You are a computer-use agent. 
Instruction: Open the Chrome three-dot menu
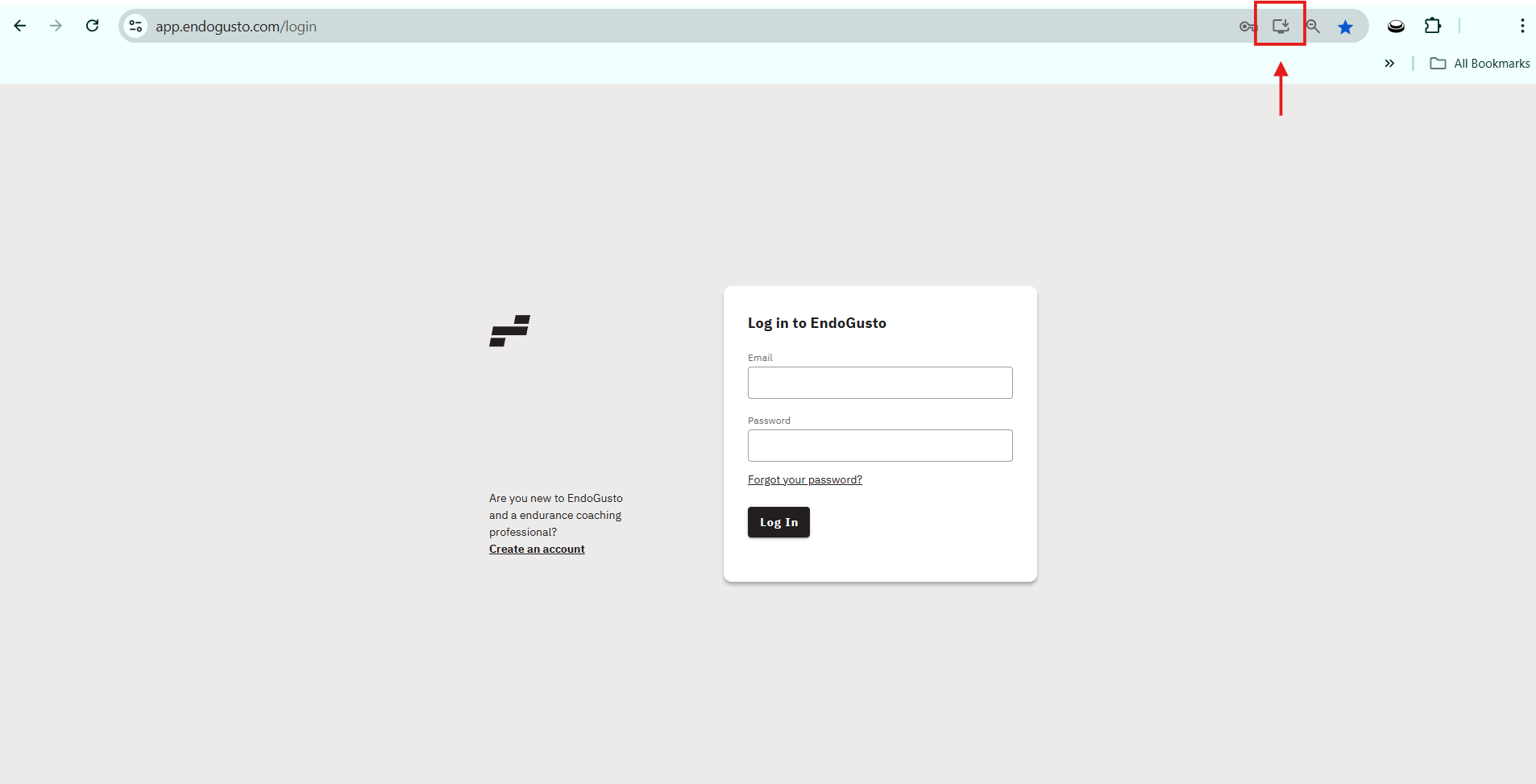pos(1521,26)
